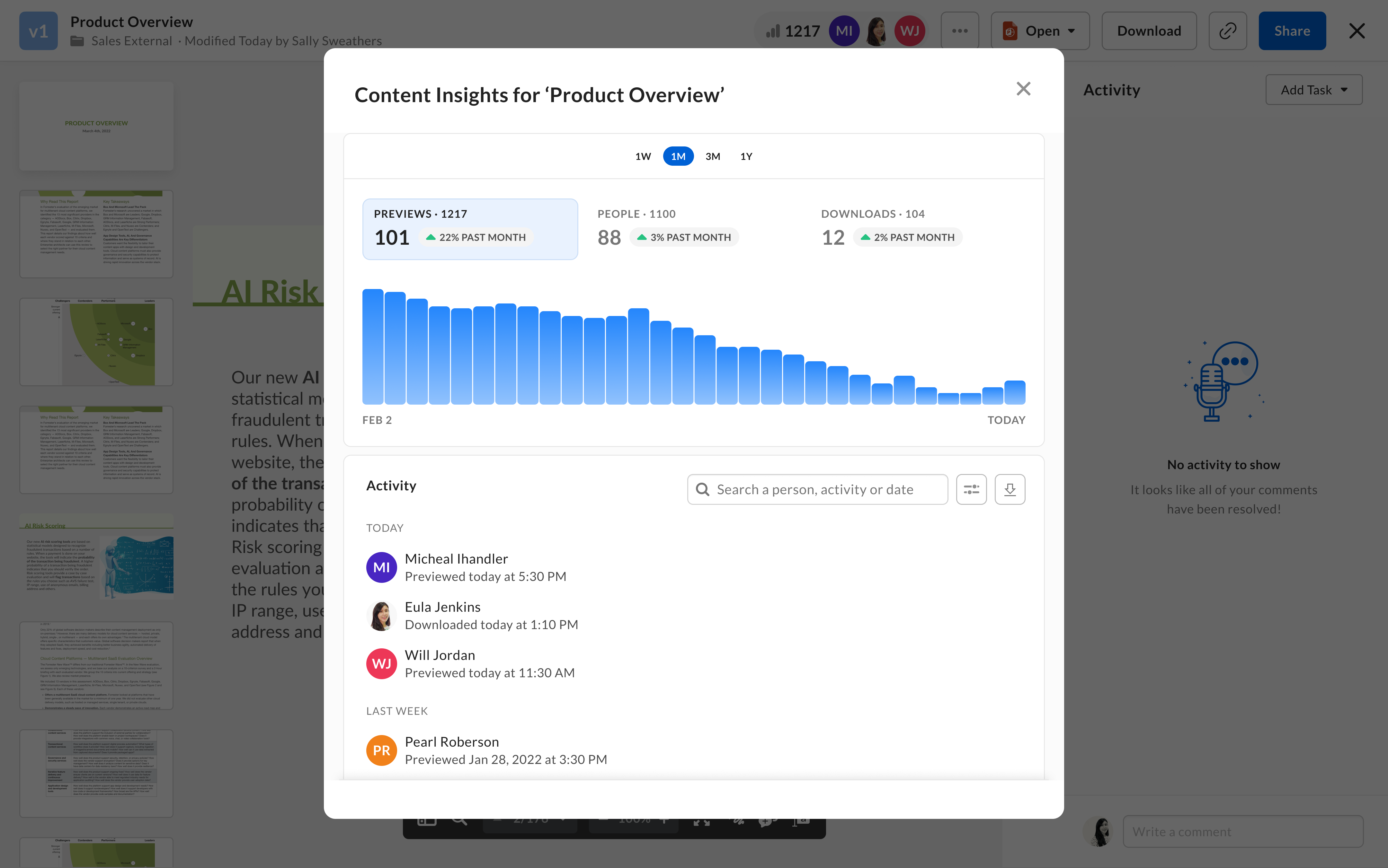Click Pearl Roberson's PR avatar
The width and height of the screenshot is (1388, 868).
tap(381, 750)
